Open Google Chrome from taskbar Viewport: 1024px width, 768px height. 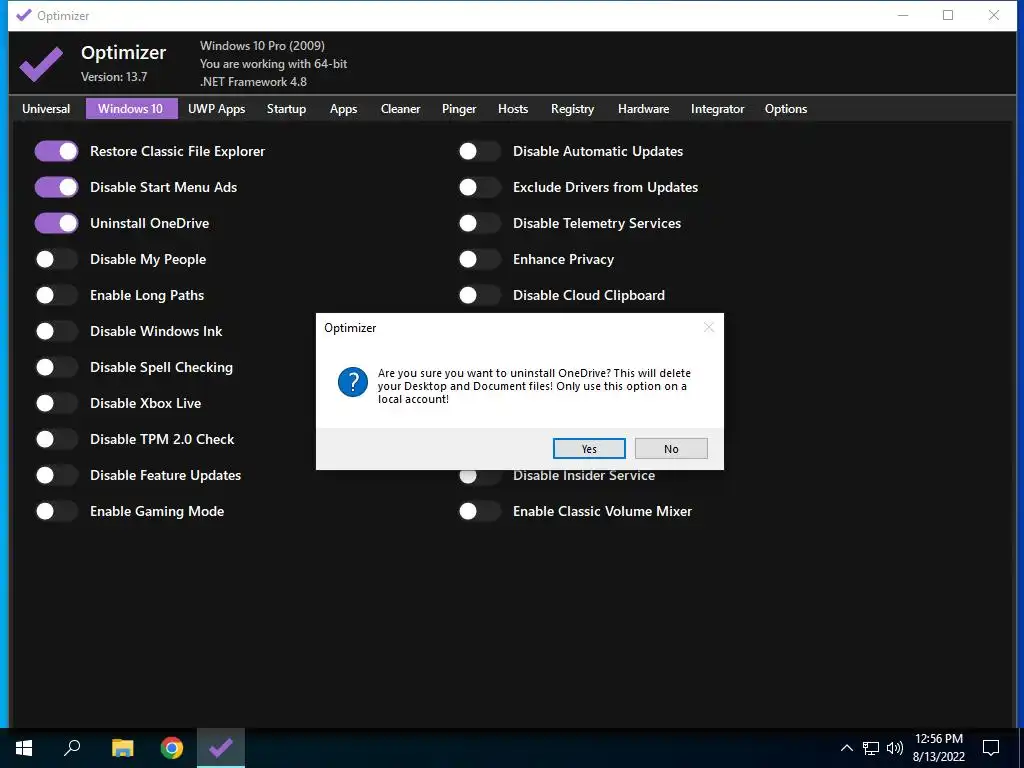click(x=172, y=748)
